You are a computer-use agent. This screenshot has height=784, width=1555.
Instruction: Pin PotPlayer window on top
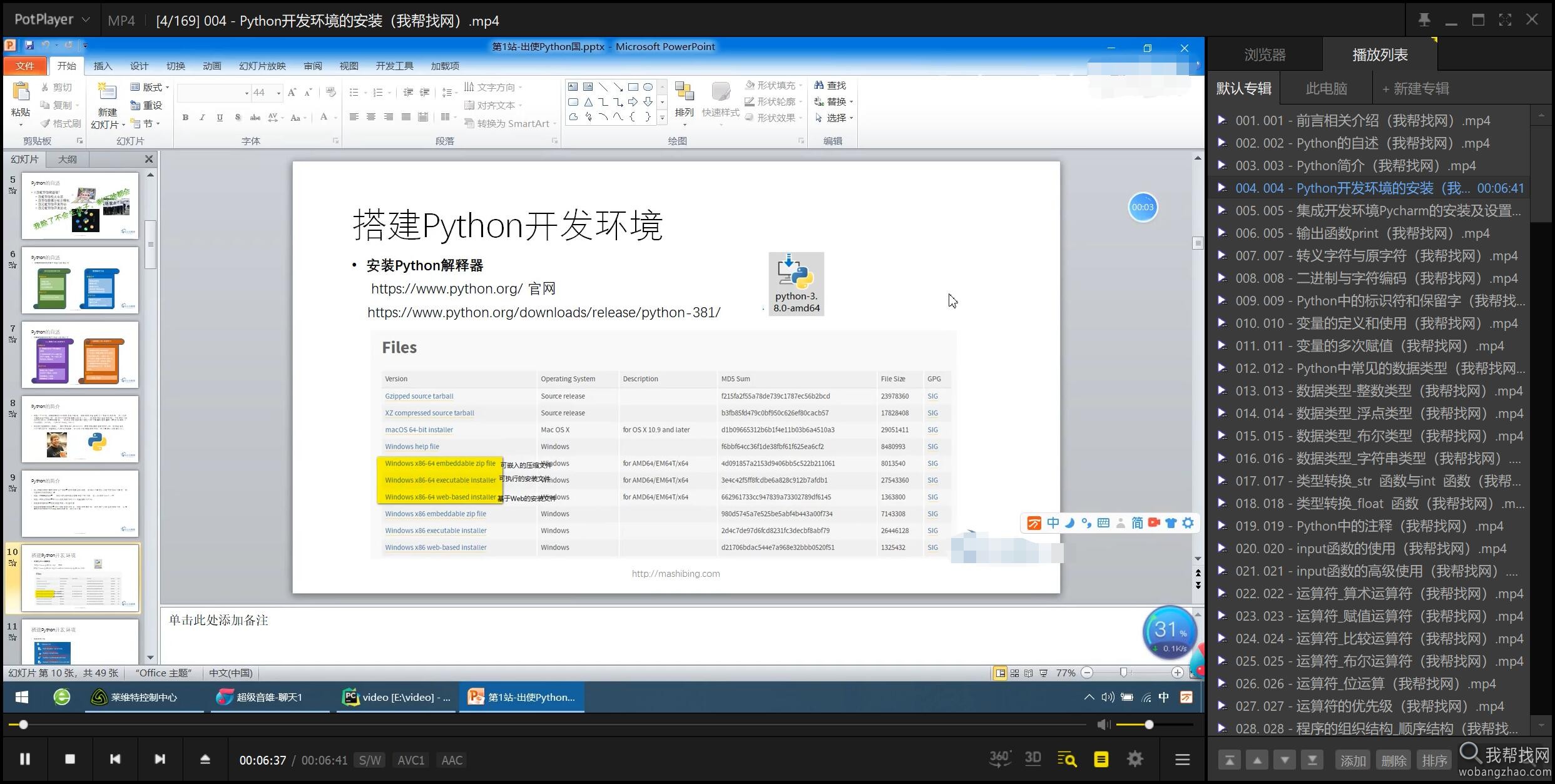1424,20
